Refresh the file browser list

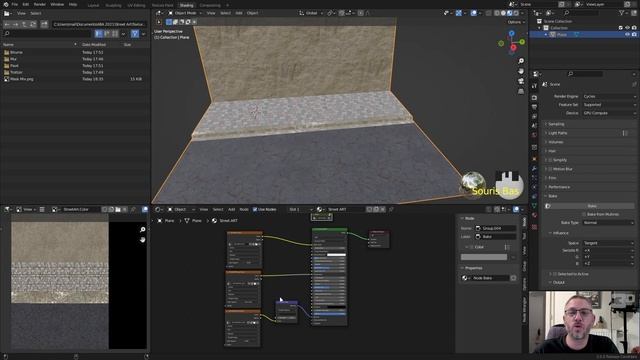tap(33, 24)
